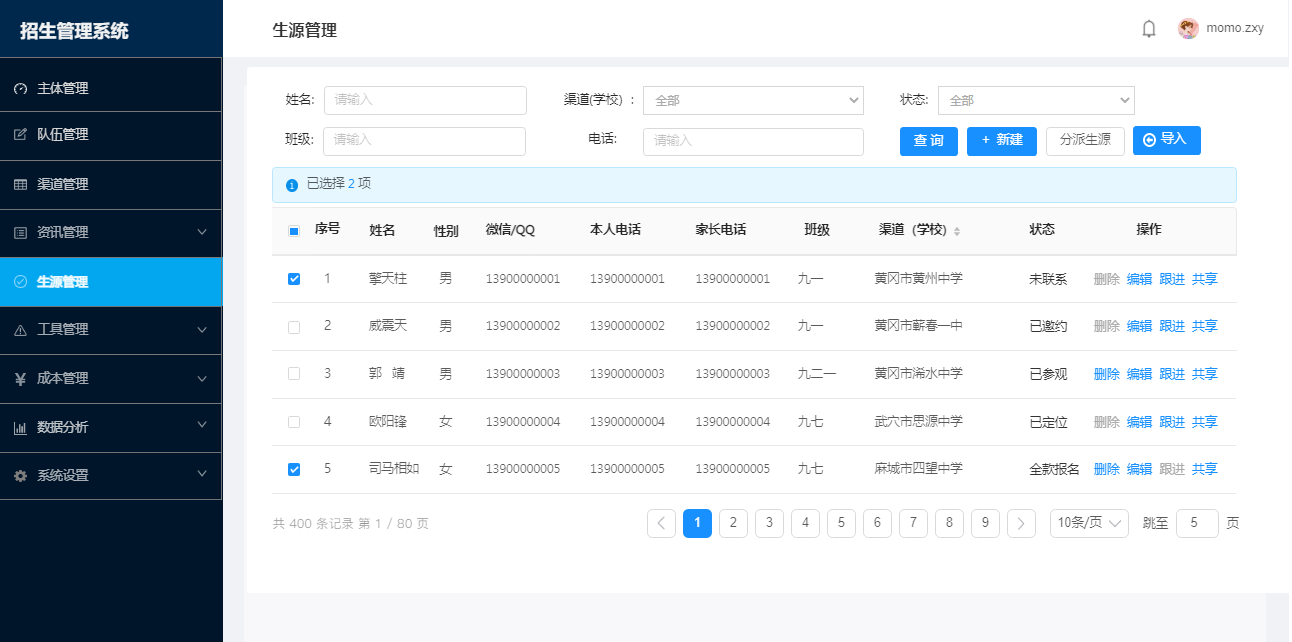Click 共享 for 司马相如
Screen dimensions: 1292x642
tap(1205, 469)
